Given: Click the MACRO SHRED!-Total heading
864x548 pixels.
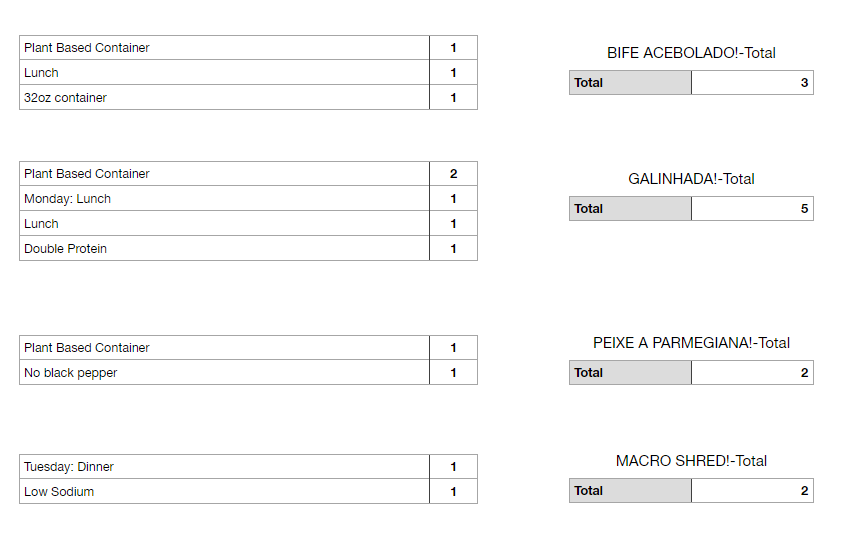Looking at the screenshot, I should point(691,461).
